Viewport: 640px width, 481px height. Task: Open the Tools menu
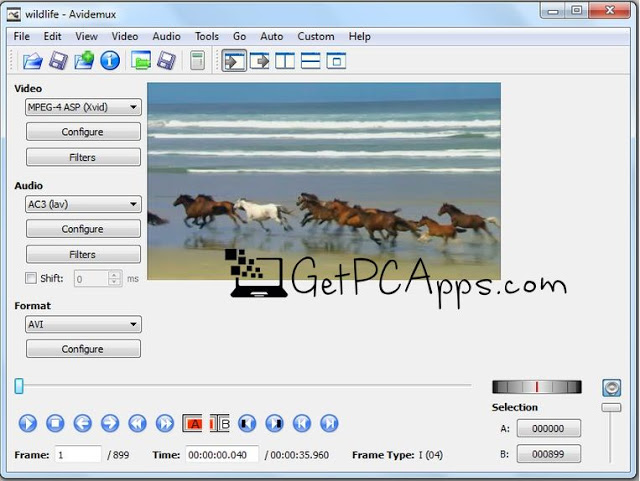click(x=207, y=36)
